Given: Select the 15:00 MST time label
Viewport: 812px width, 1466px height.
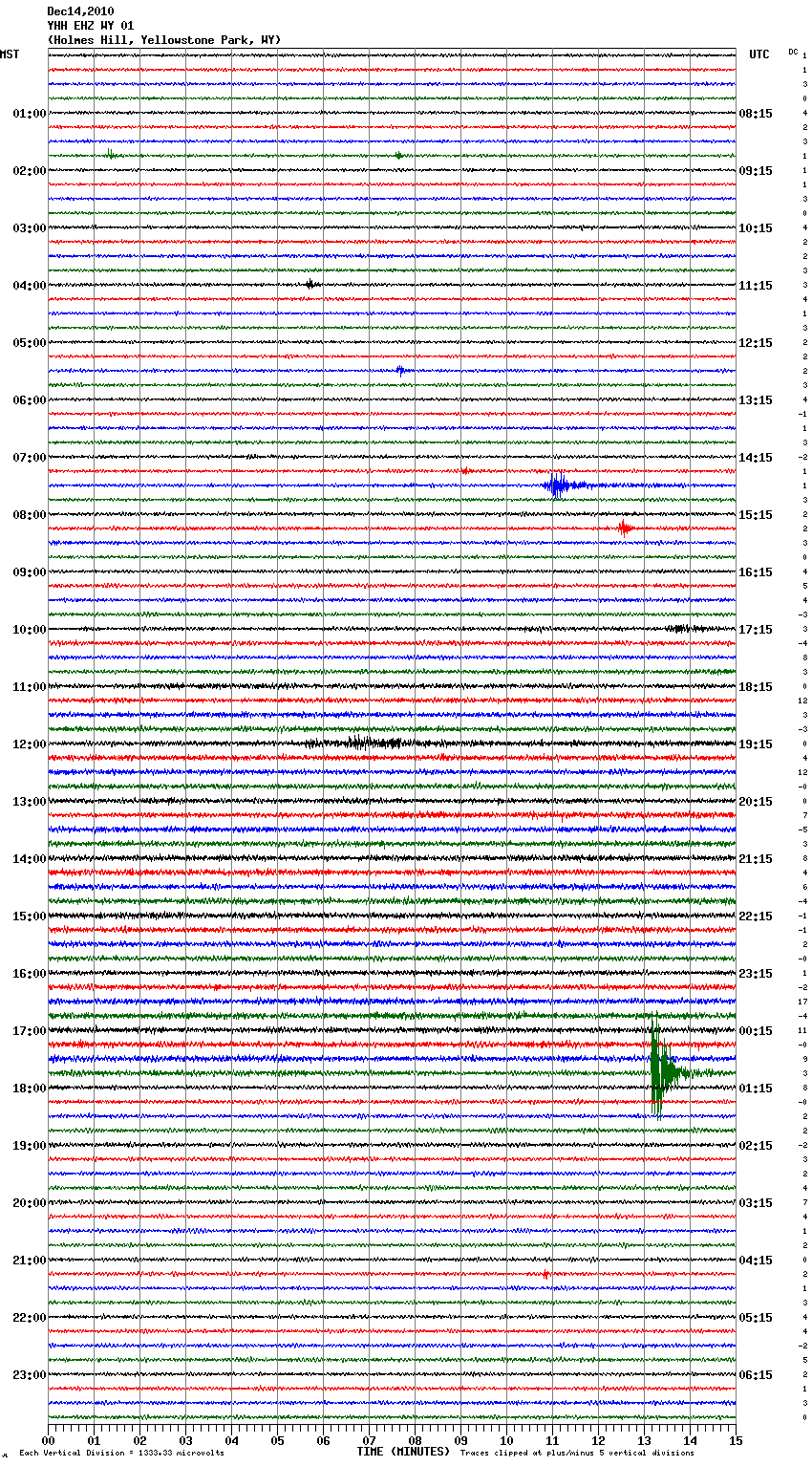Looking at the screenshot, I should coord(30,916).
